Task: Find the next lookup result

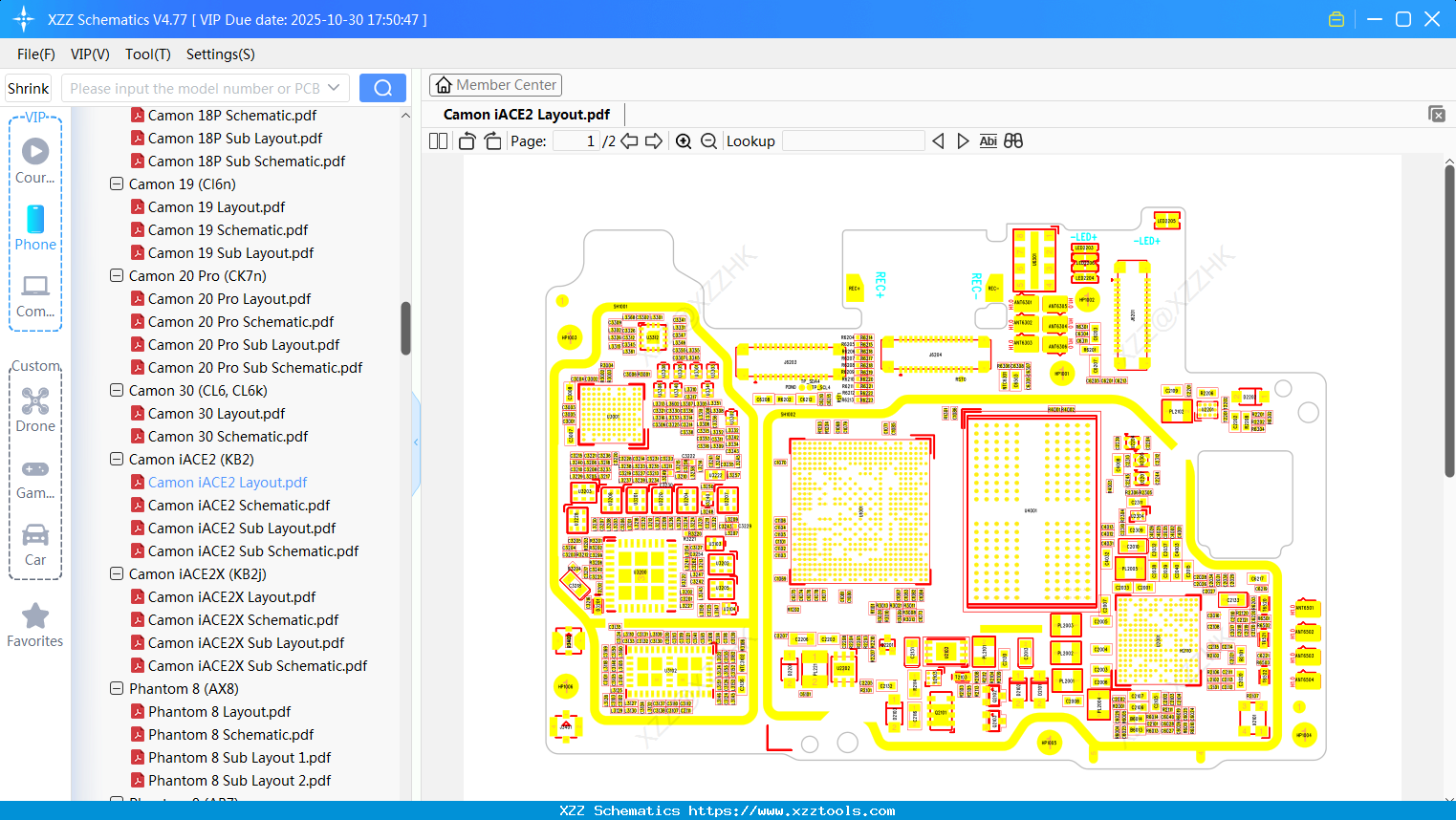Action: tap(963, 140)
